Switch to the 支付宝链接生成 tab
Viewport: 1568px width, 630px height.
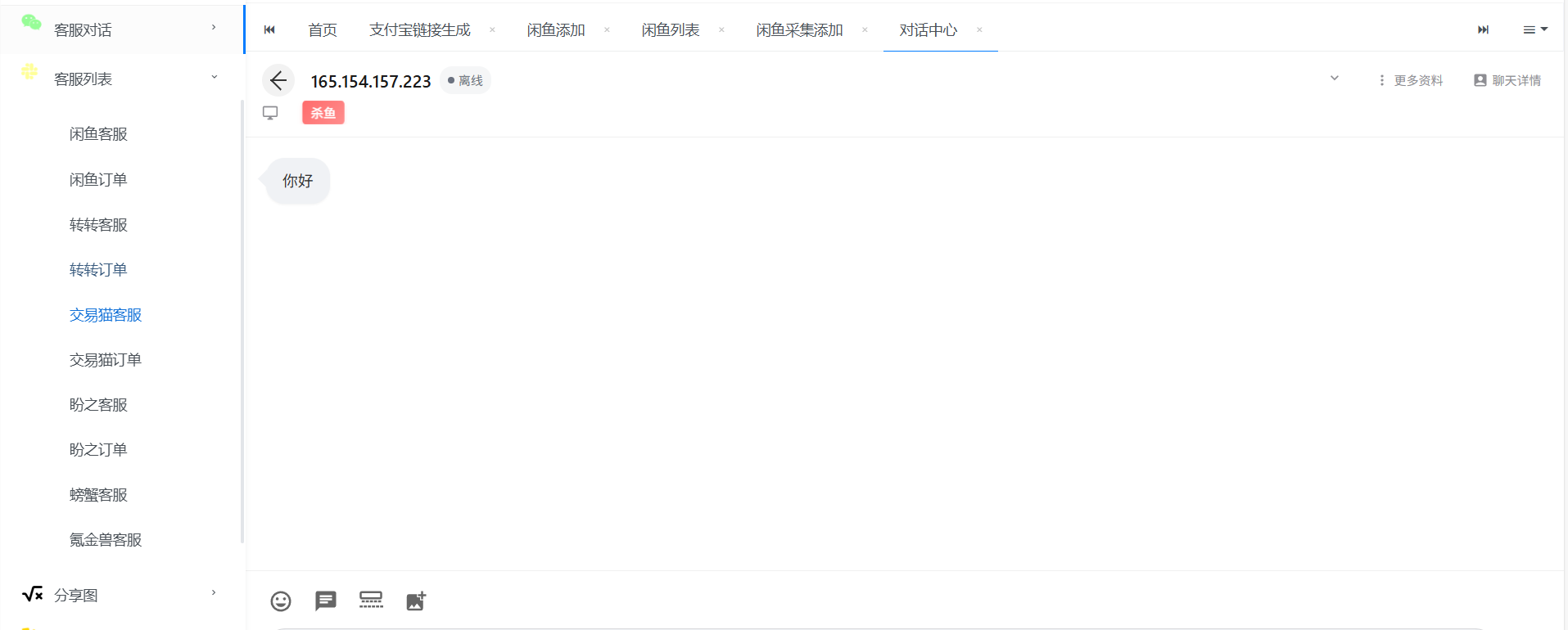(x=419, y=30)
